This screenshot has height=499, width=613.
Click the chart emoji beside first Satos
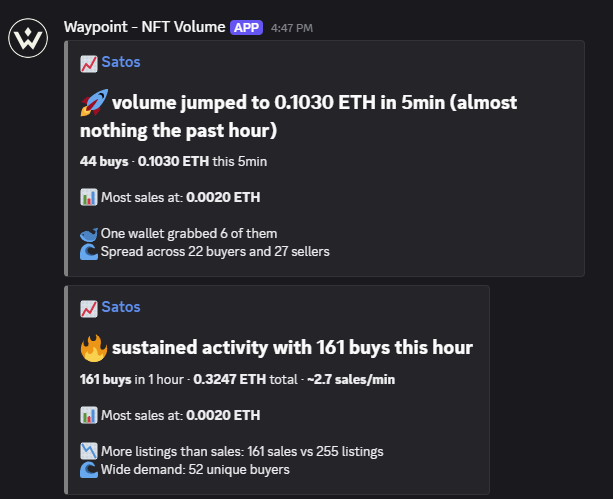click(x=89, y=64)
